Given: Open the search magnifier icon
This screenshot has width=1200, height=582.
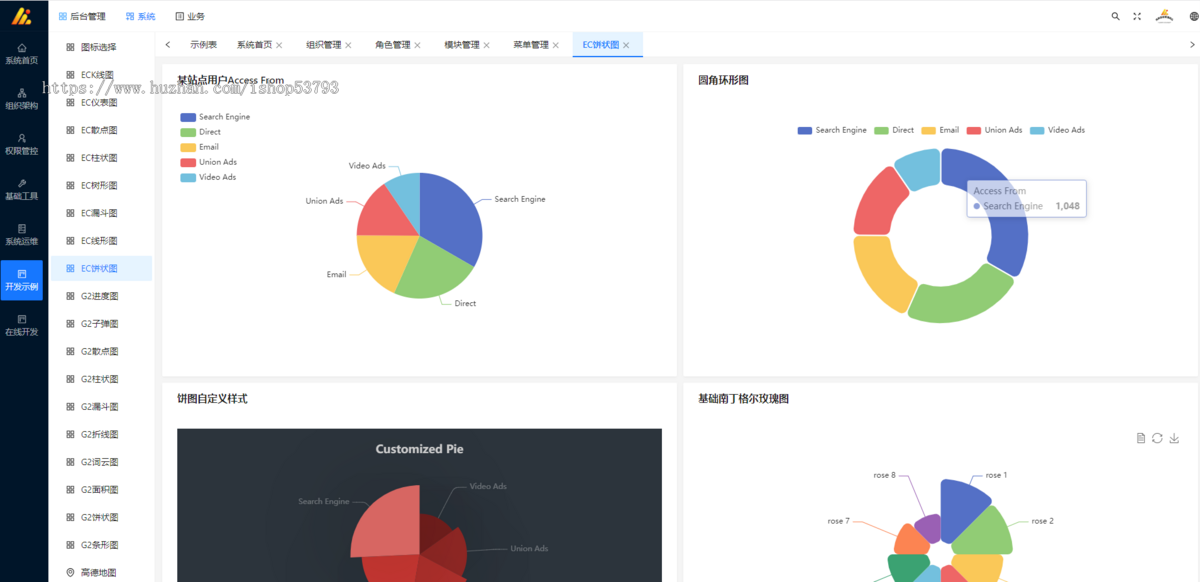Looking at the screenshot, I should tap(1116, 16).
